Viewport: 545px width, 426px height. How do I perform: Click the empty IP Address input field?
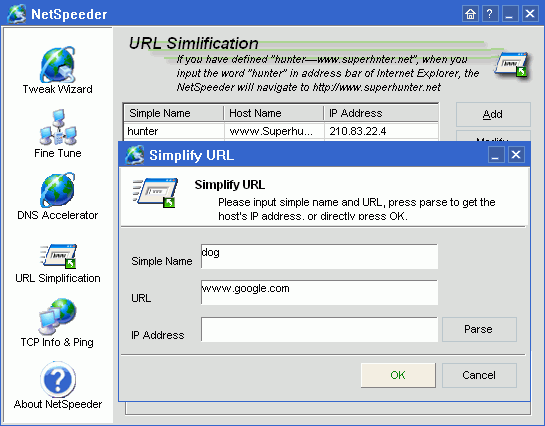pos(319,329)
